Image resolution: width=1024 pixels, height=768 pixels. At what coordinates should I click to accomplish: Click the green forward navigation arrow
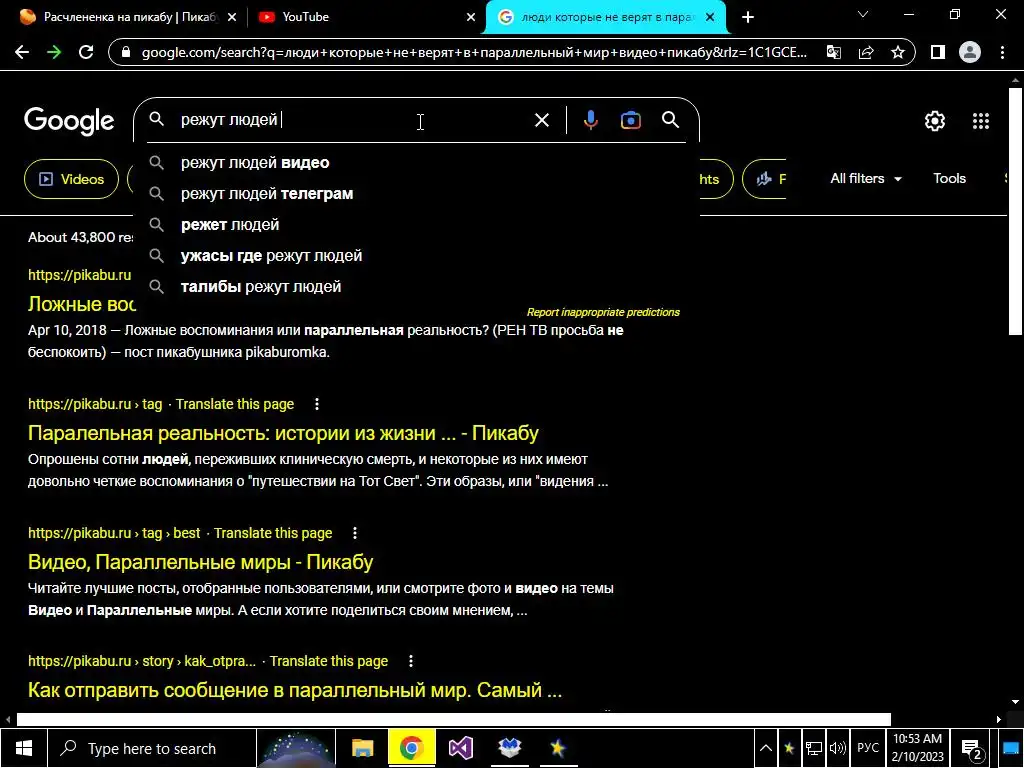coord(54,52)
